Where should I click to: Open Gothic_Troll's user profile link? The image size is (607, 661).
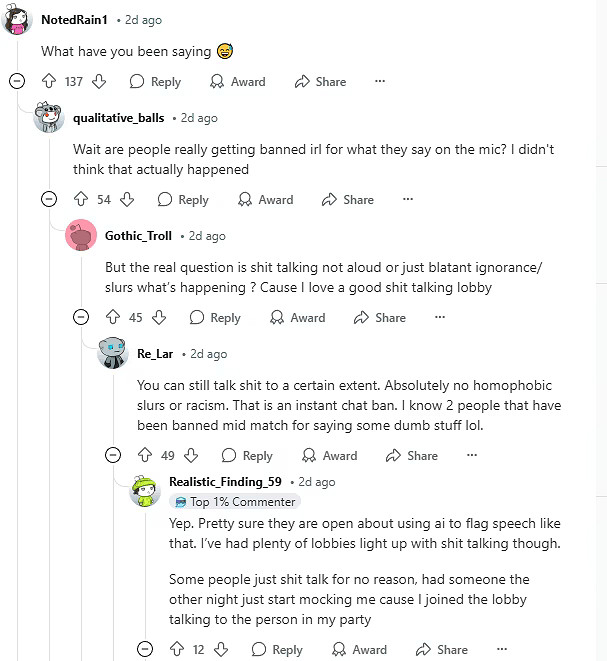pos(139,236)
